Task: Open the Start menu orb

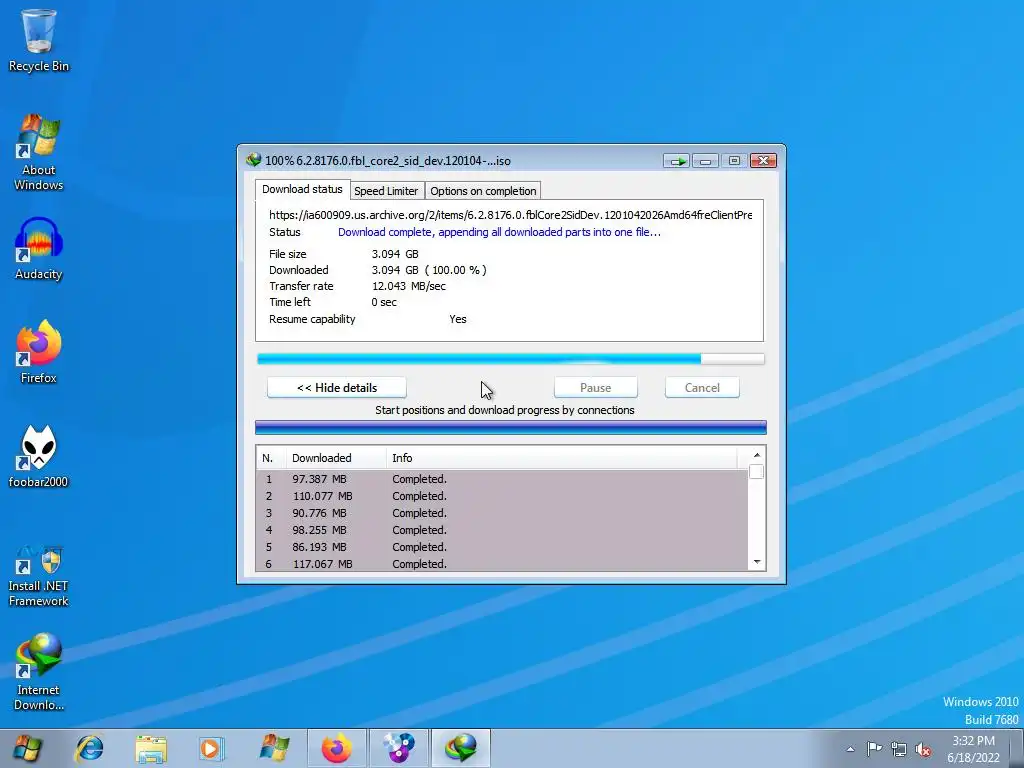Action: (x=27, y=748)
